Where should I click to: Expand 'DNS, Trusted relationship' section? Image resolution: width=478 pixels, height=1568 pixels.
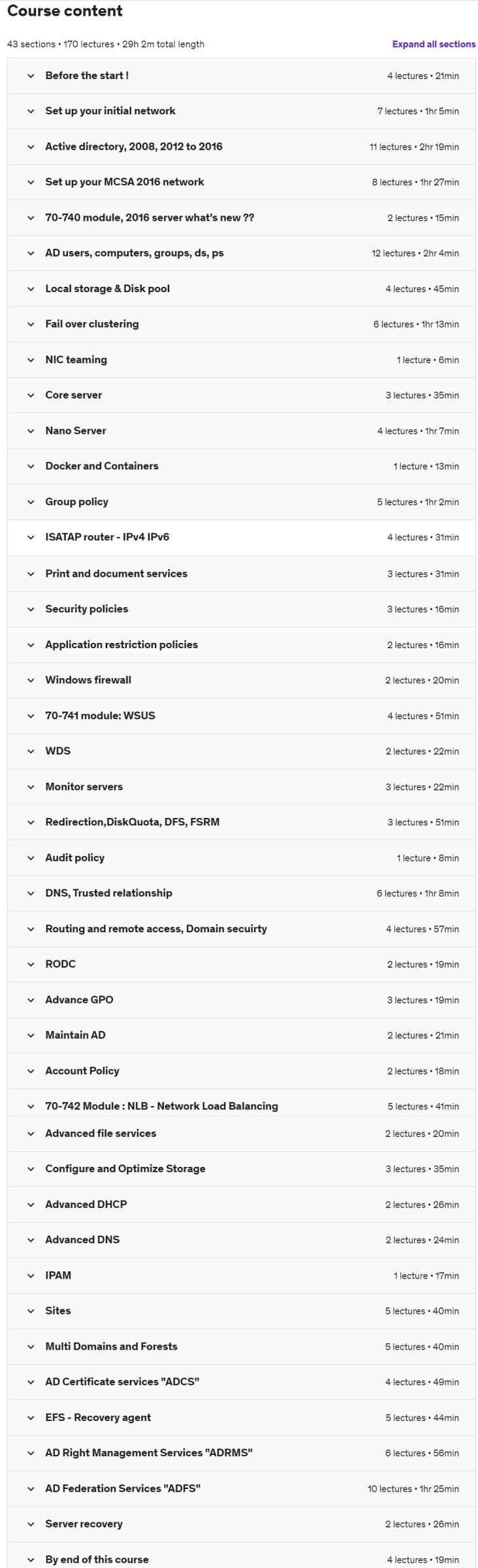(x=109, y=893)
